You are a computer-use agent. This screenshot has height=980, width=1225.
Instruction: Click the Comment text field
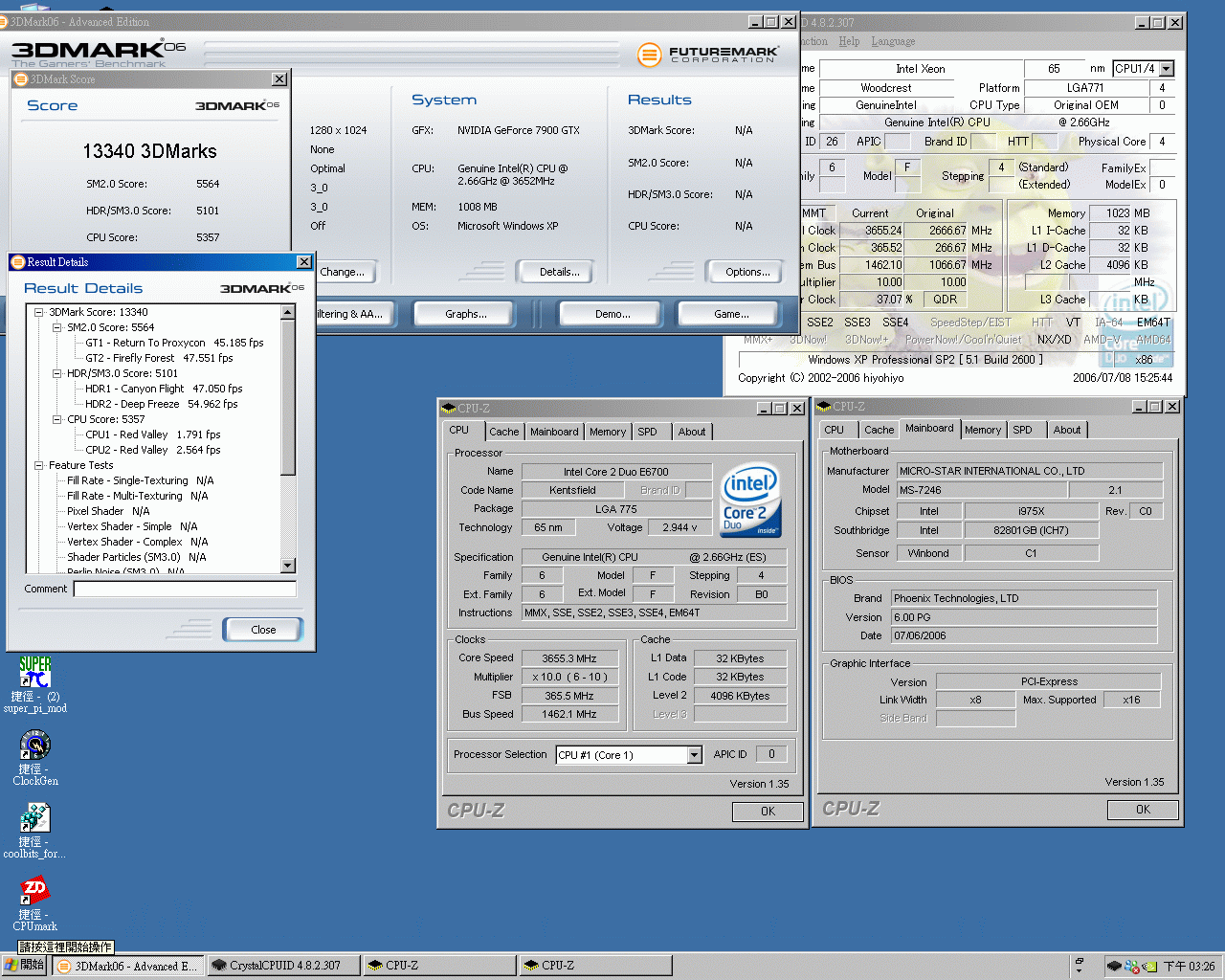(185, 589)
